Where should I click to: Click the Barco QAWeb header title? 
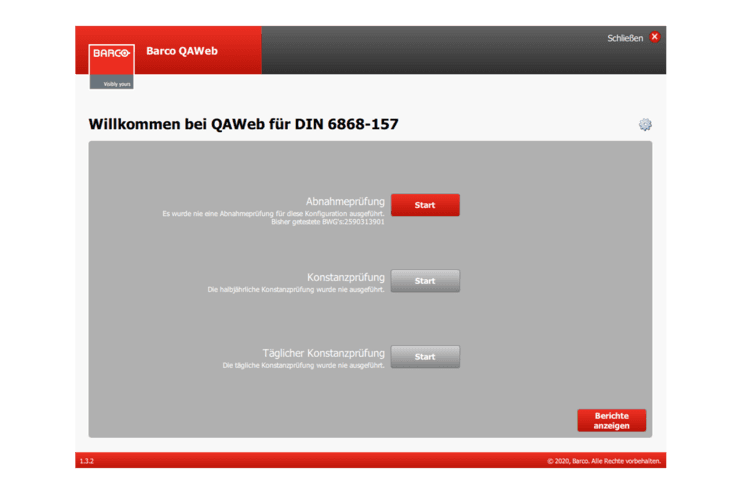(182, 51)
